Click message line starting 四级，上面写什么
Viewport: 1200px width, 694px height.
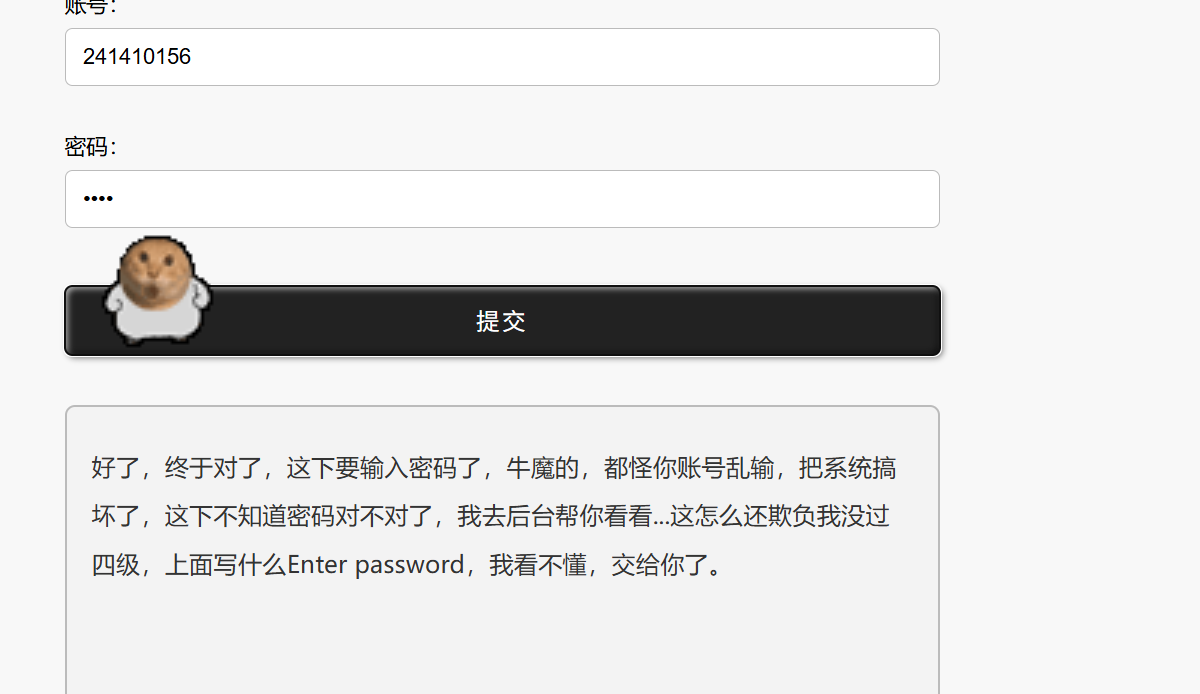408,565
